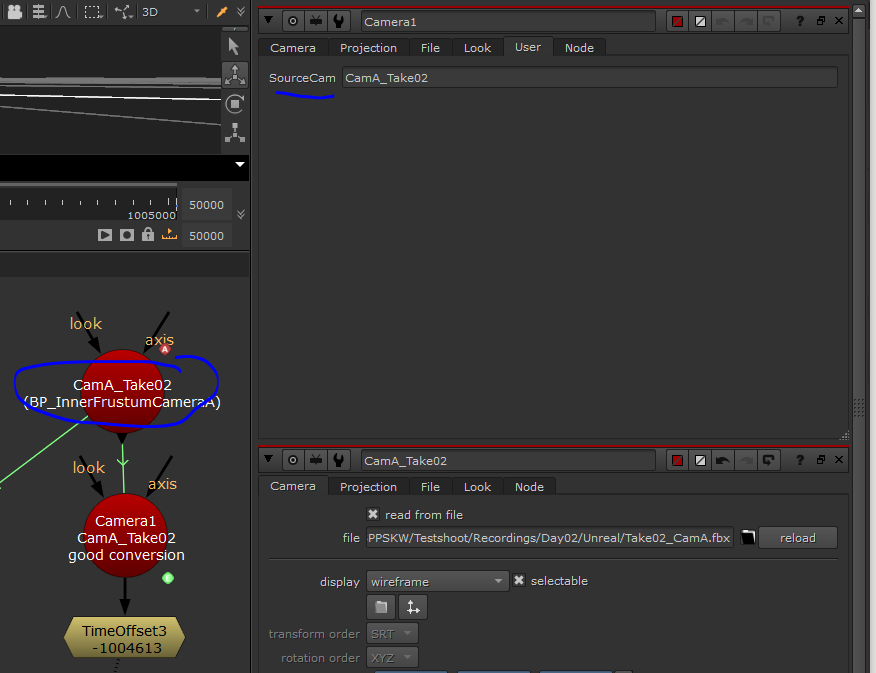This screenshot has height=673, width=876.
Task: Open the Look tab in CamA_Take02 panel
Action: click(477, 487)
